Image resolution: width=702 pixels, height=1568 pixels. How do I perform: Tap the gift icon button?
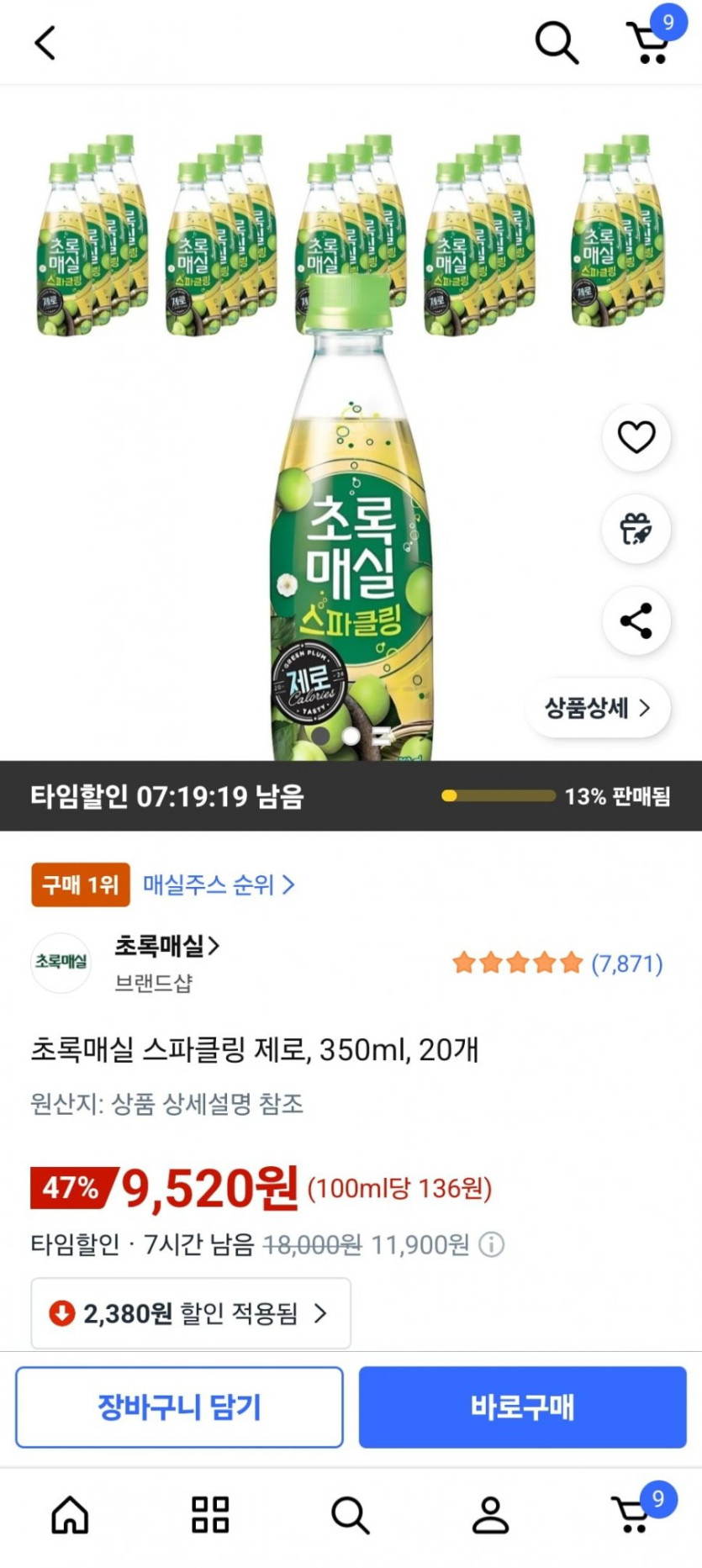(636, 529)
